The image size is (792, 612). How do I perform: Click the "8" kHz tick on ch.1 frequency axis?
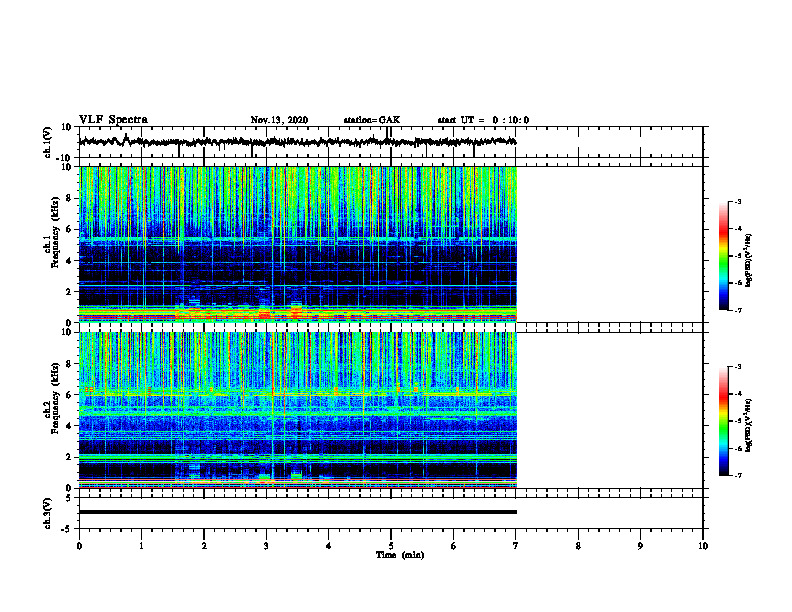(70, 198)
